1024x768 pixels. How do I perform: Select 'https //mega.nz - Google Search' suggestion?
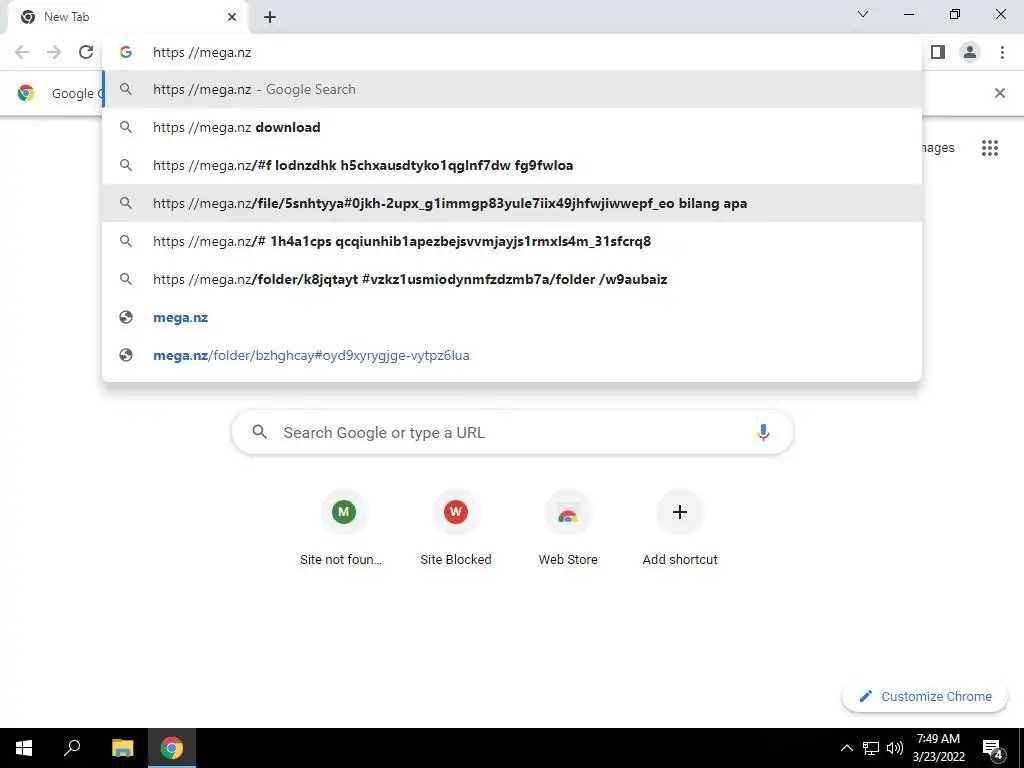512,89
